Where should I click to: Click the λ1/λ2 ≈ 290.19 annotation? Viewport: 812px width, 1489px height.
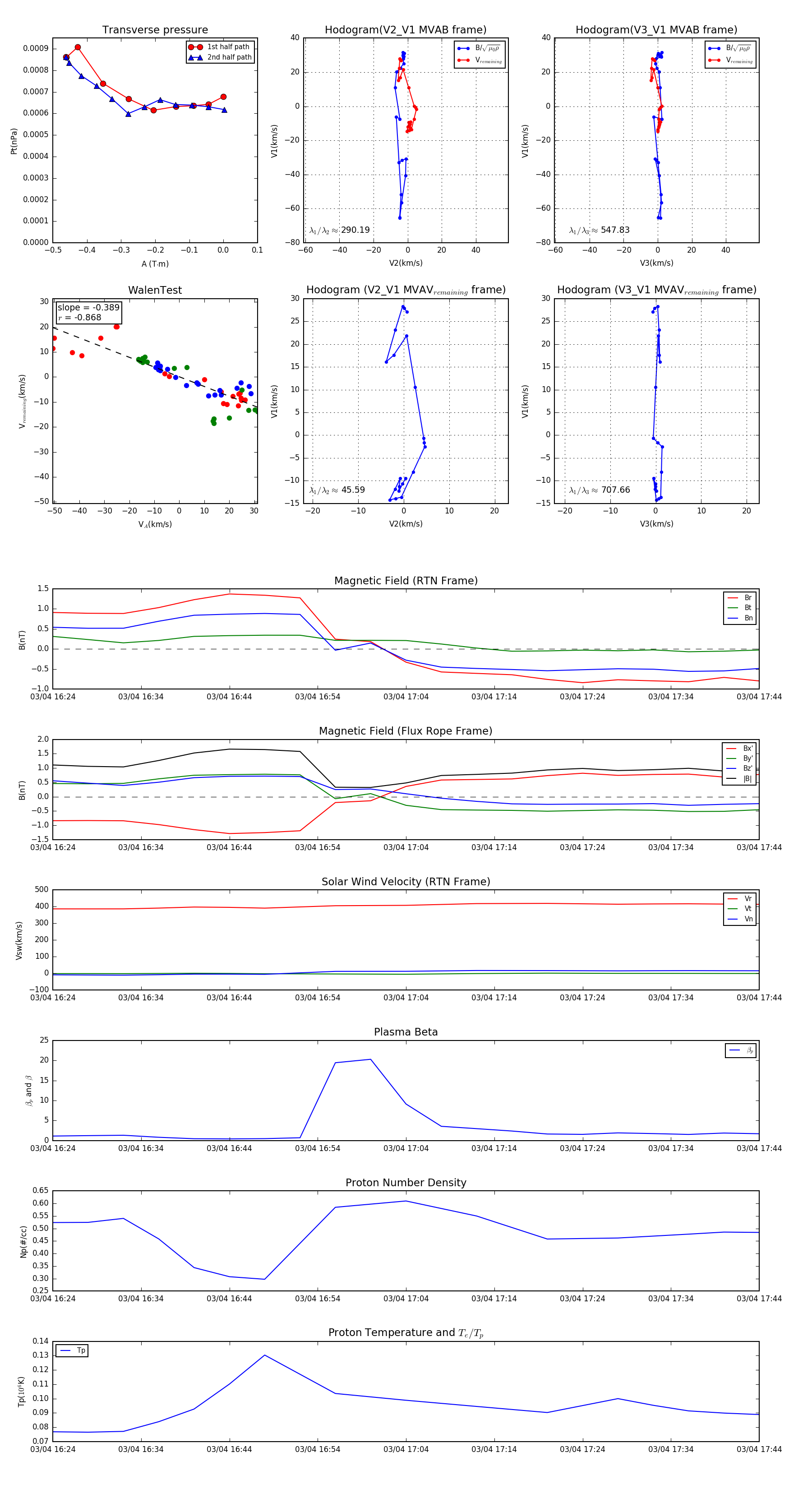point(339,230)
